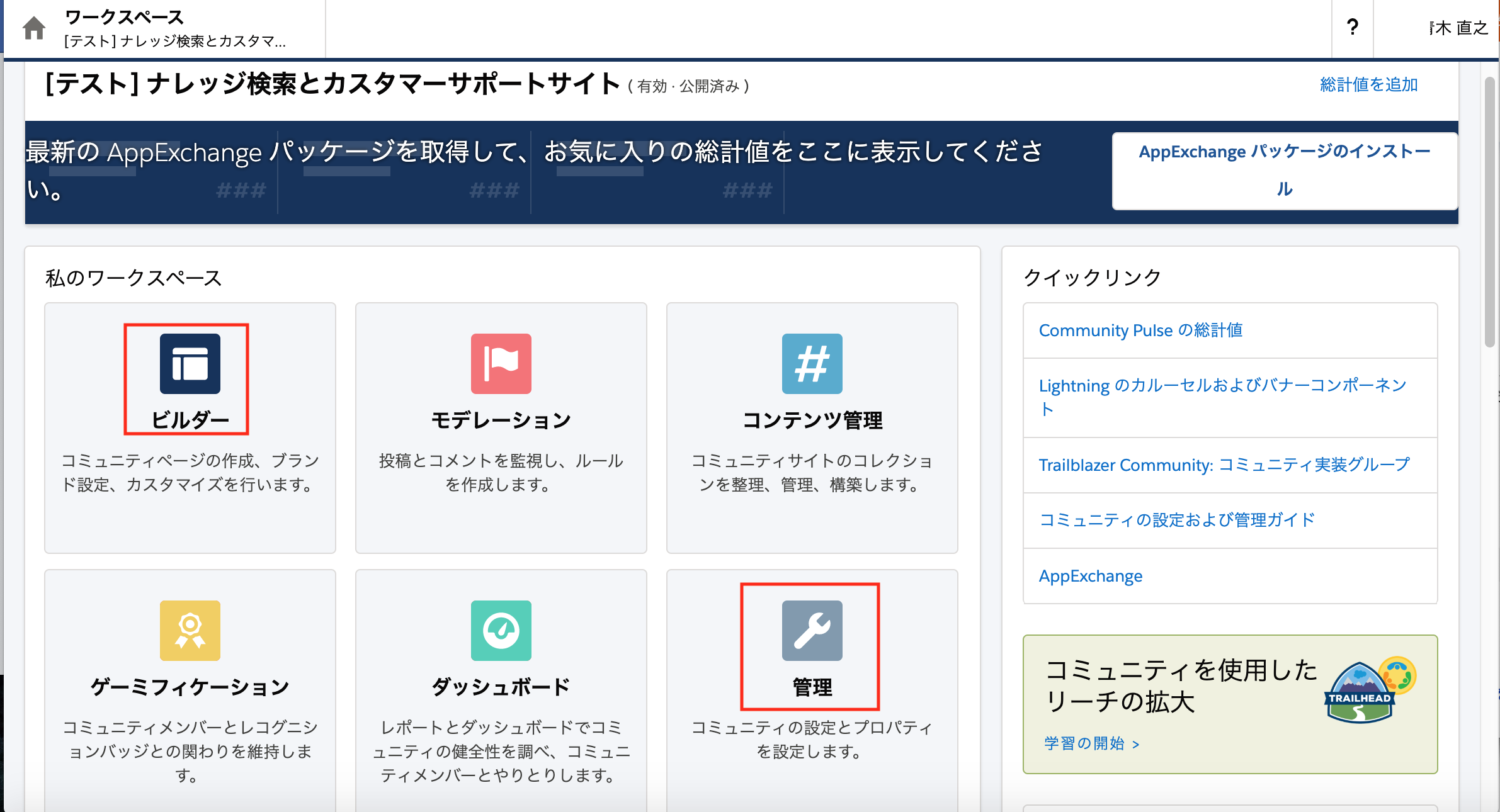Click the 総計値を追加 link
Image resolution: width=1500 pixels, height=812 pixels.
pos(1368,84)
